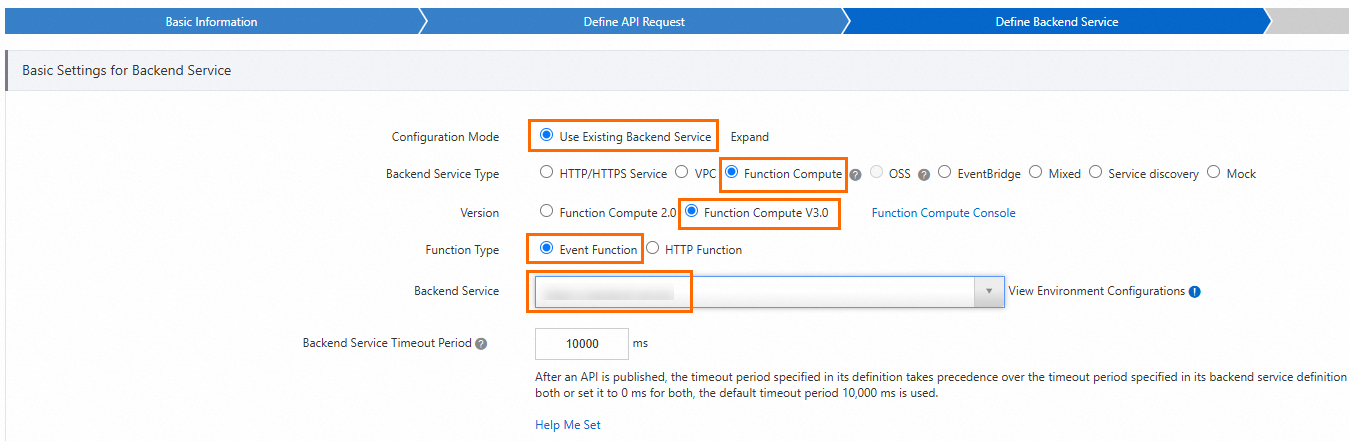Choose Service discovery as backend type
The width and height of the screenshot is (1349, 441).
[x=1095, y=173]
